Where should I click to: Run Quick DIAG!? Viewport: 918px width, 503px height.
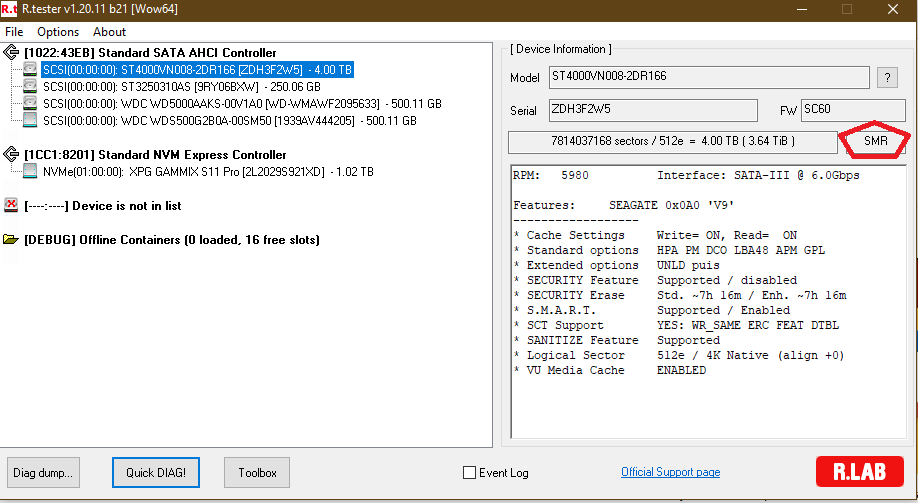coord(156,473)
